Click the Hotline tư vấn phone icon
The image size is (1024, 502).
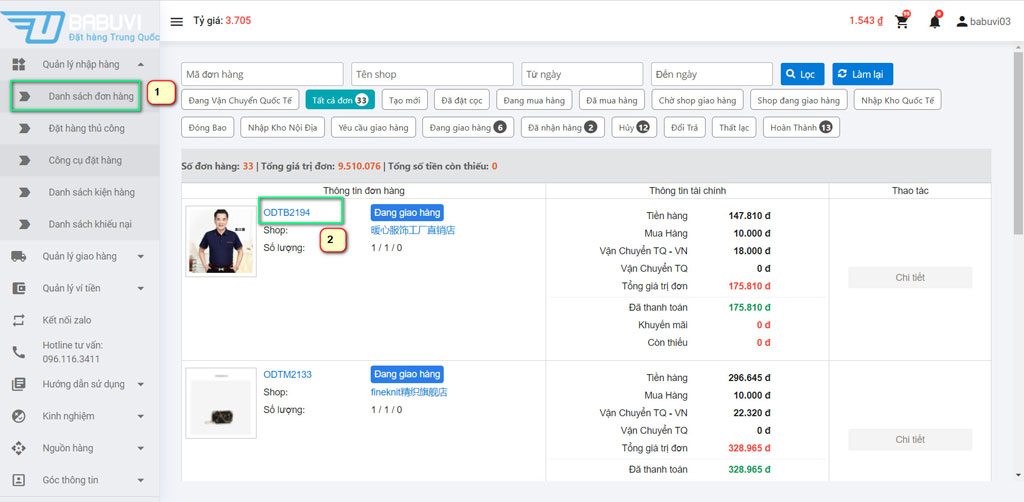pos(18,352)
